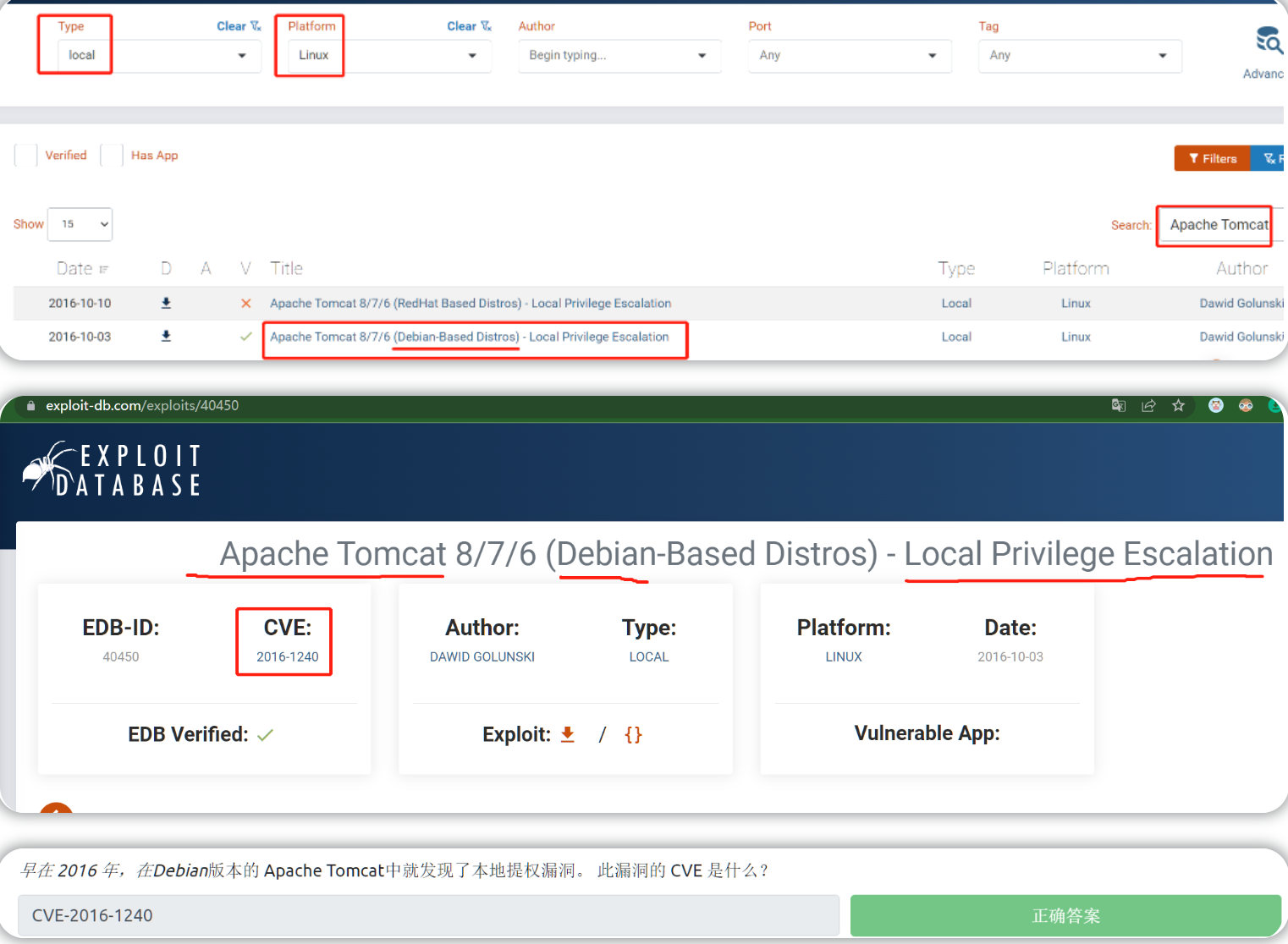1288x944 pixels.
Task: Click the second browser extension face icon
Action: tap(1246, 405)
